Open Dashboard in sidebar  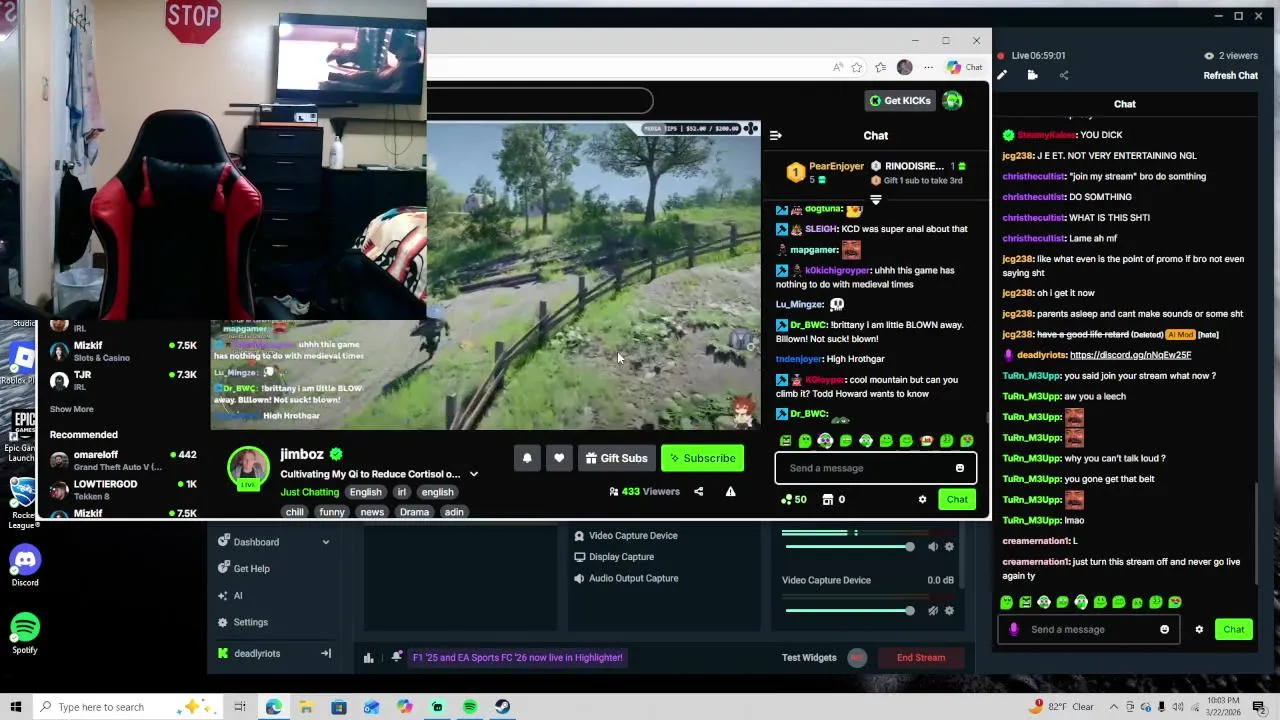[256, 542]
